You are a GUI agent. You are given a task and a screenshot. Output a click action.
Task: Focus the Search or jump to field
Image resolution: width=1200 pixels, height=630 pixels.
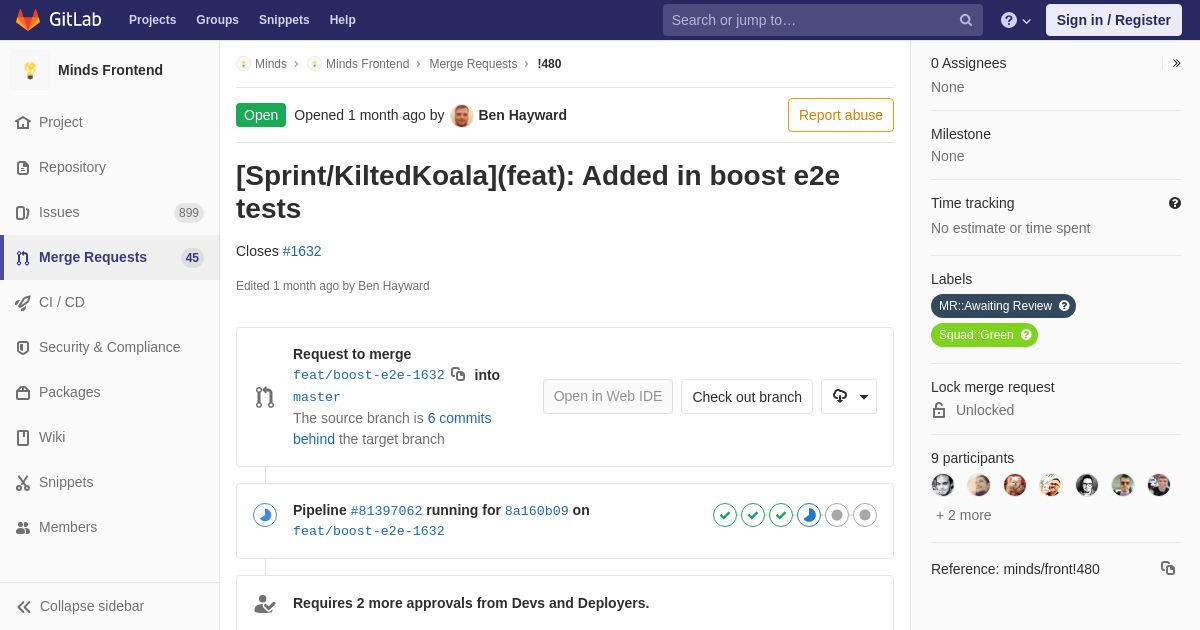tap(810, 20)
